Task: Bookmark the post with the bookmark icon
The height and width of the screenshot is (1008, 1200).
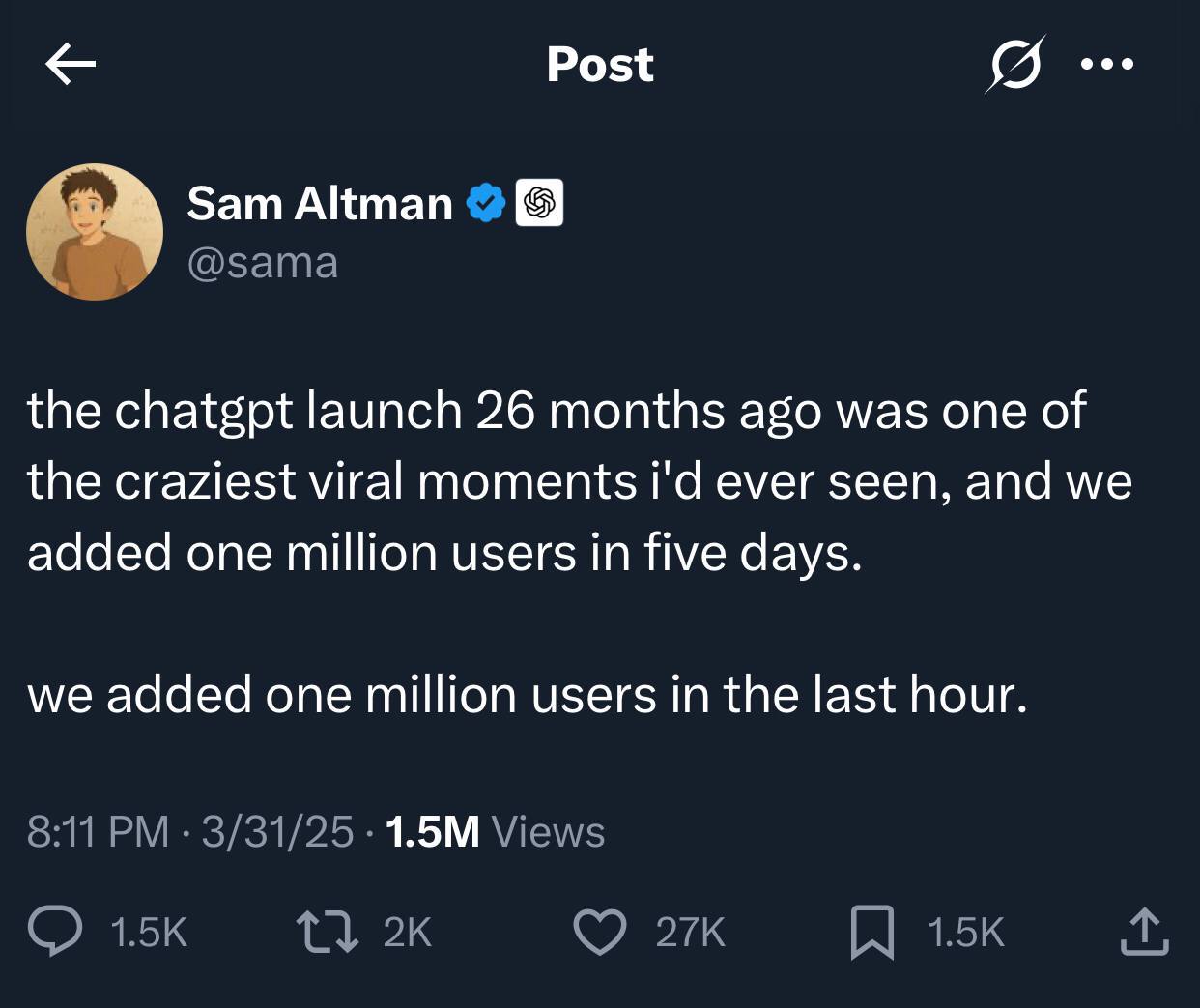Action: point(871,932)
